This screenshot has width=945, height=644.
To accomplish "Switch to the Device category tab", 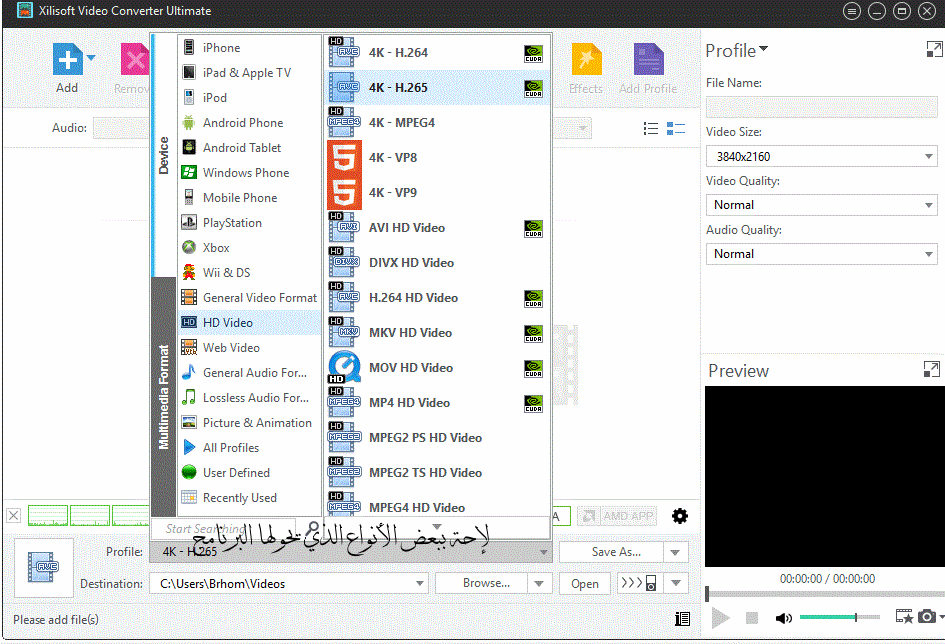I will click(164, 155).
